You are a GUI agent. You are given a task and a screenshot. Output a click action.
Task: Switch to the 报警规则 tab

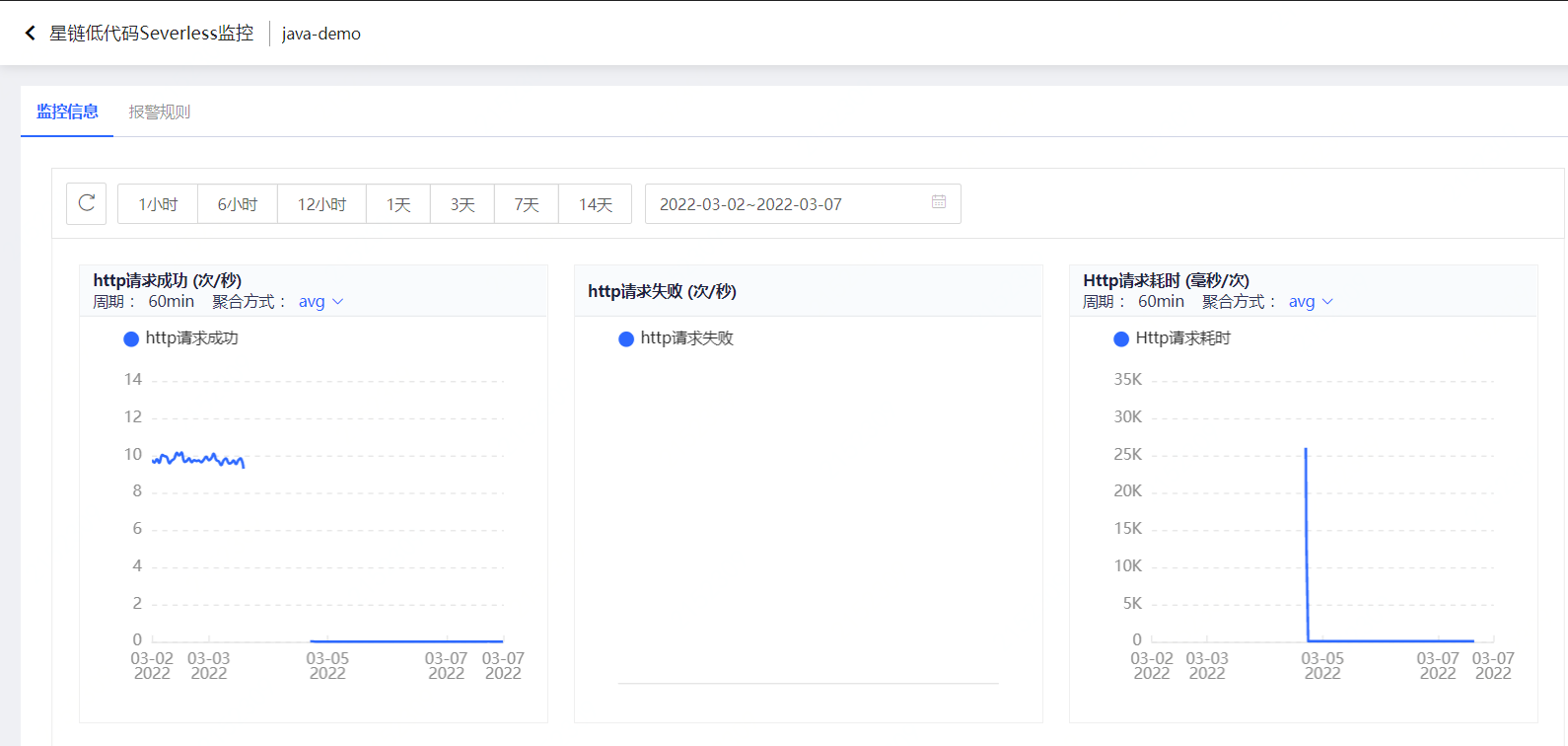(x=160, y=112)
